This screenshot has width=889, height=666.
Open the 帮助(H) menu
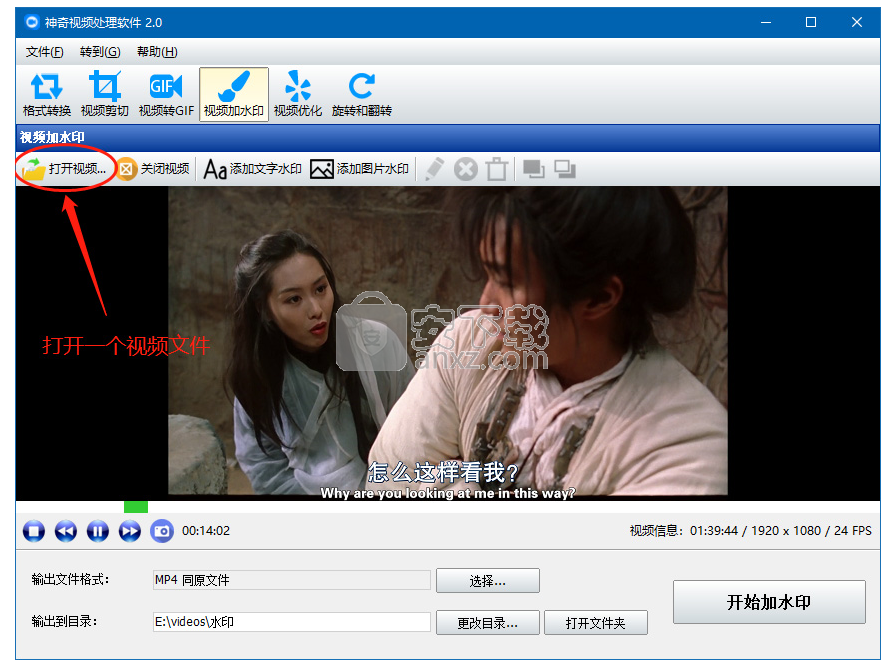point(157,52)
